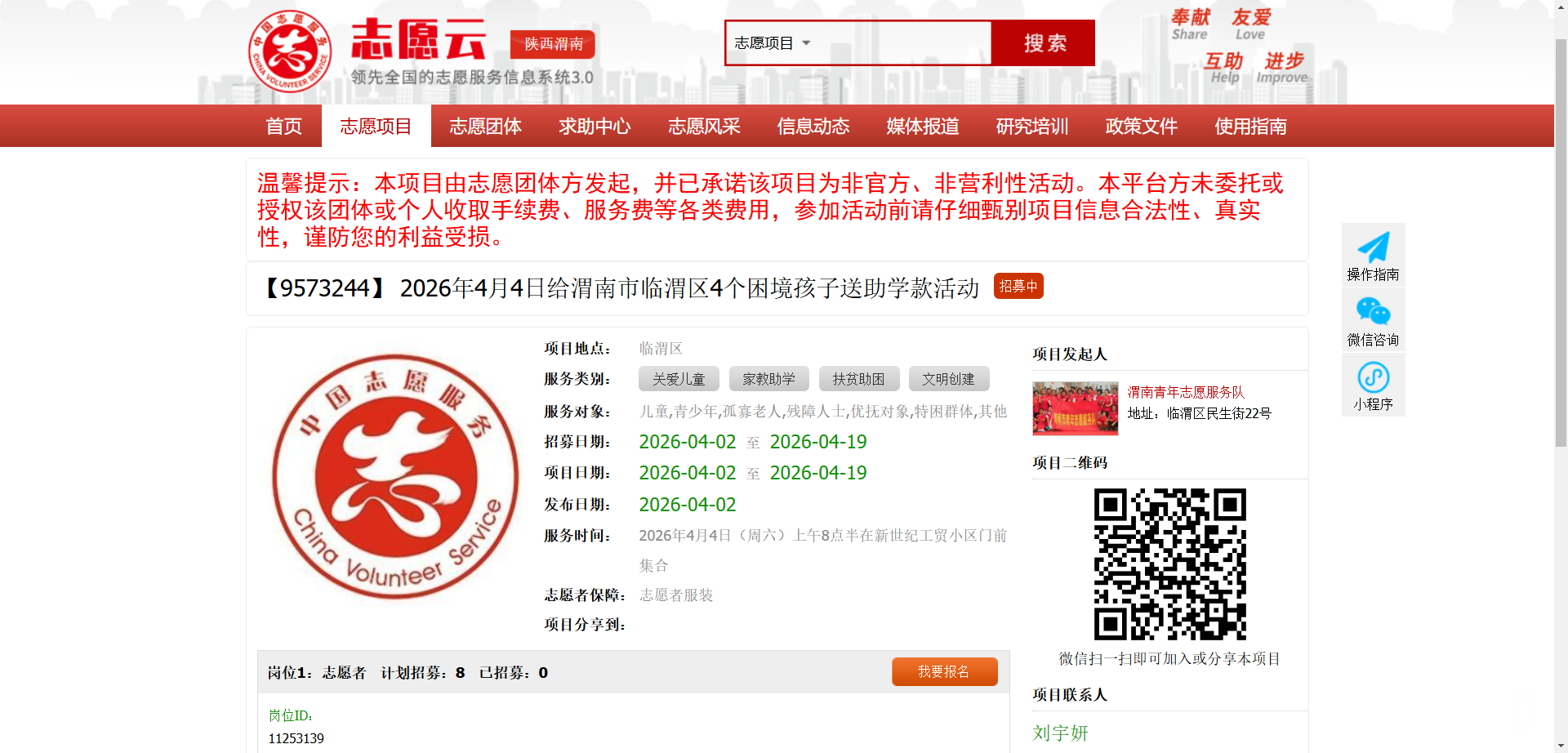Click the orange 我要报名 sign-up button

click(x=944, y=671)
